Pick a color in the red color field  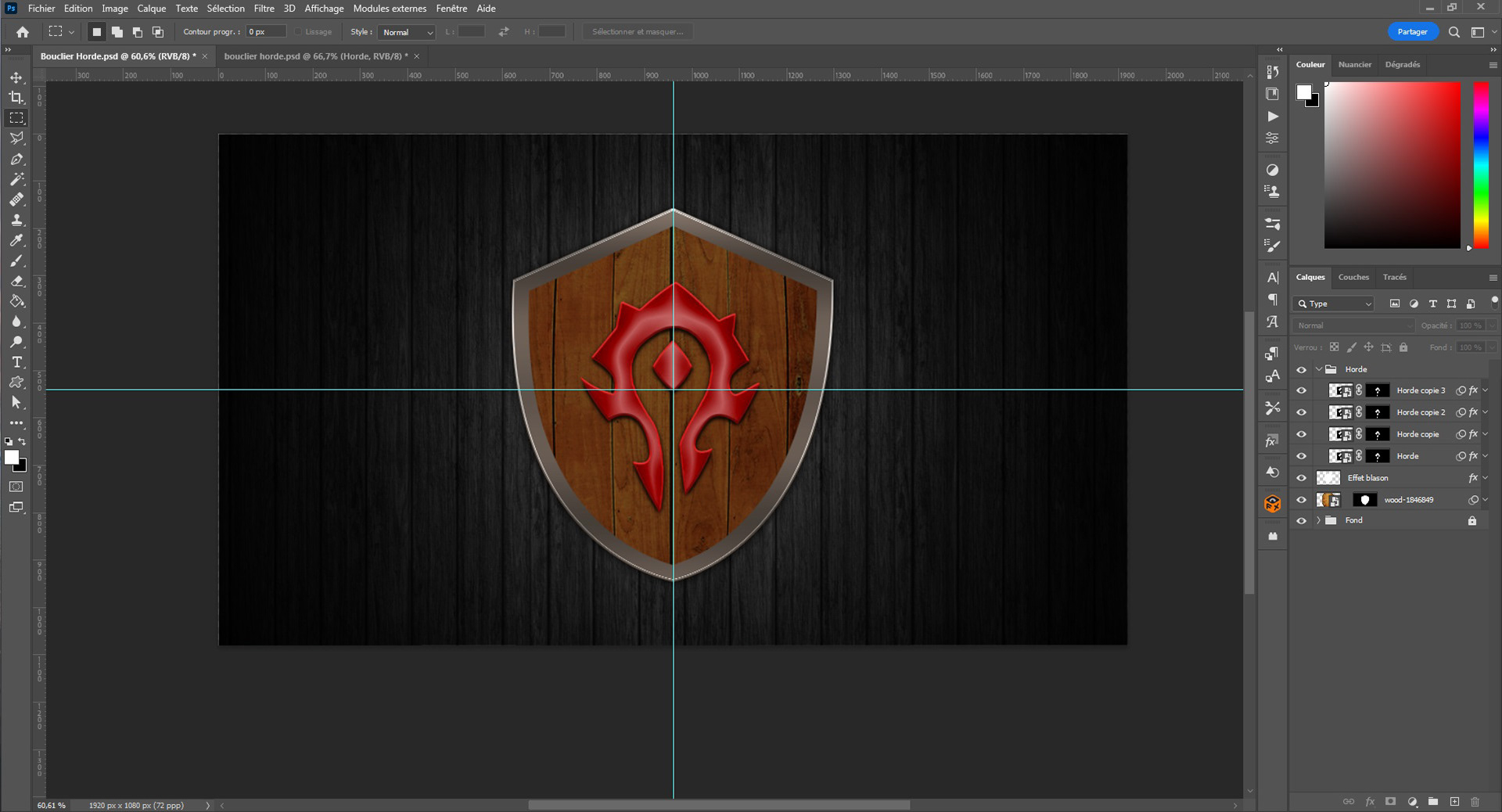pos(1392,165)
